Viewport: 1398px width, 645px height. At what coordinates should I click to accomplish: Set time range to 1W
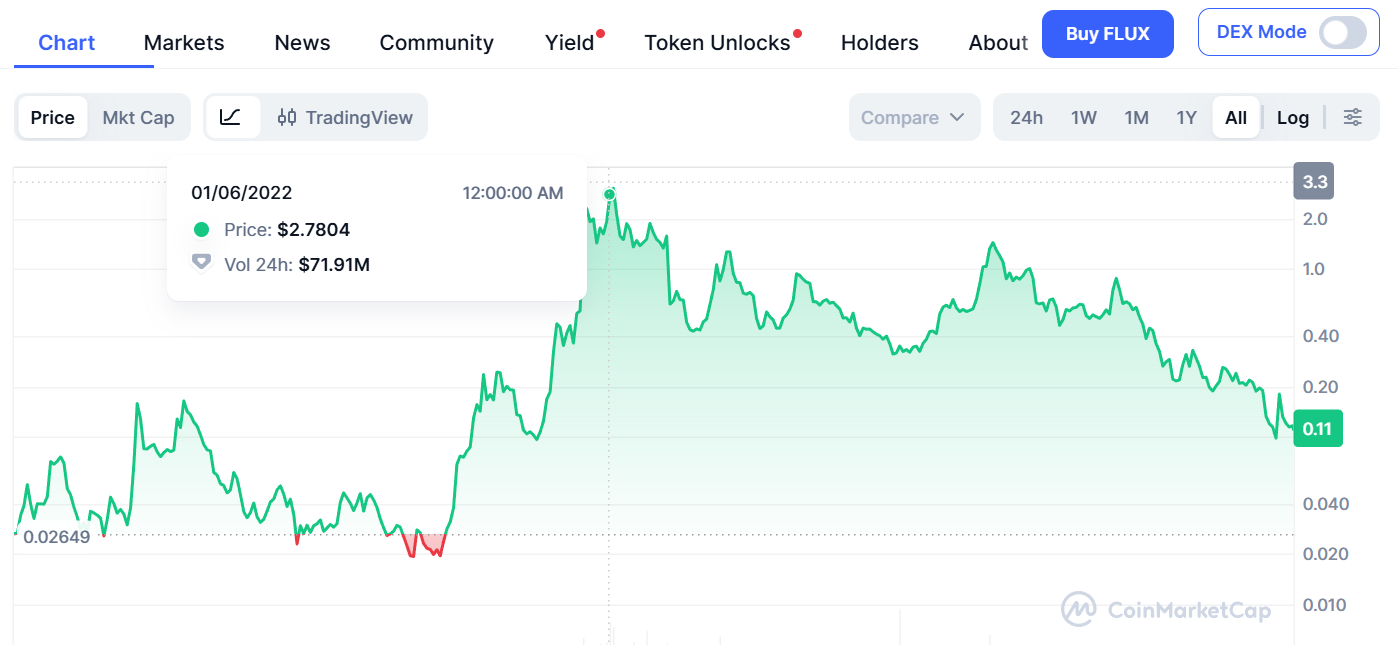pyautogui.click(x=1083, y=117)
